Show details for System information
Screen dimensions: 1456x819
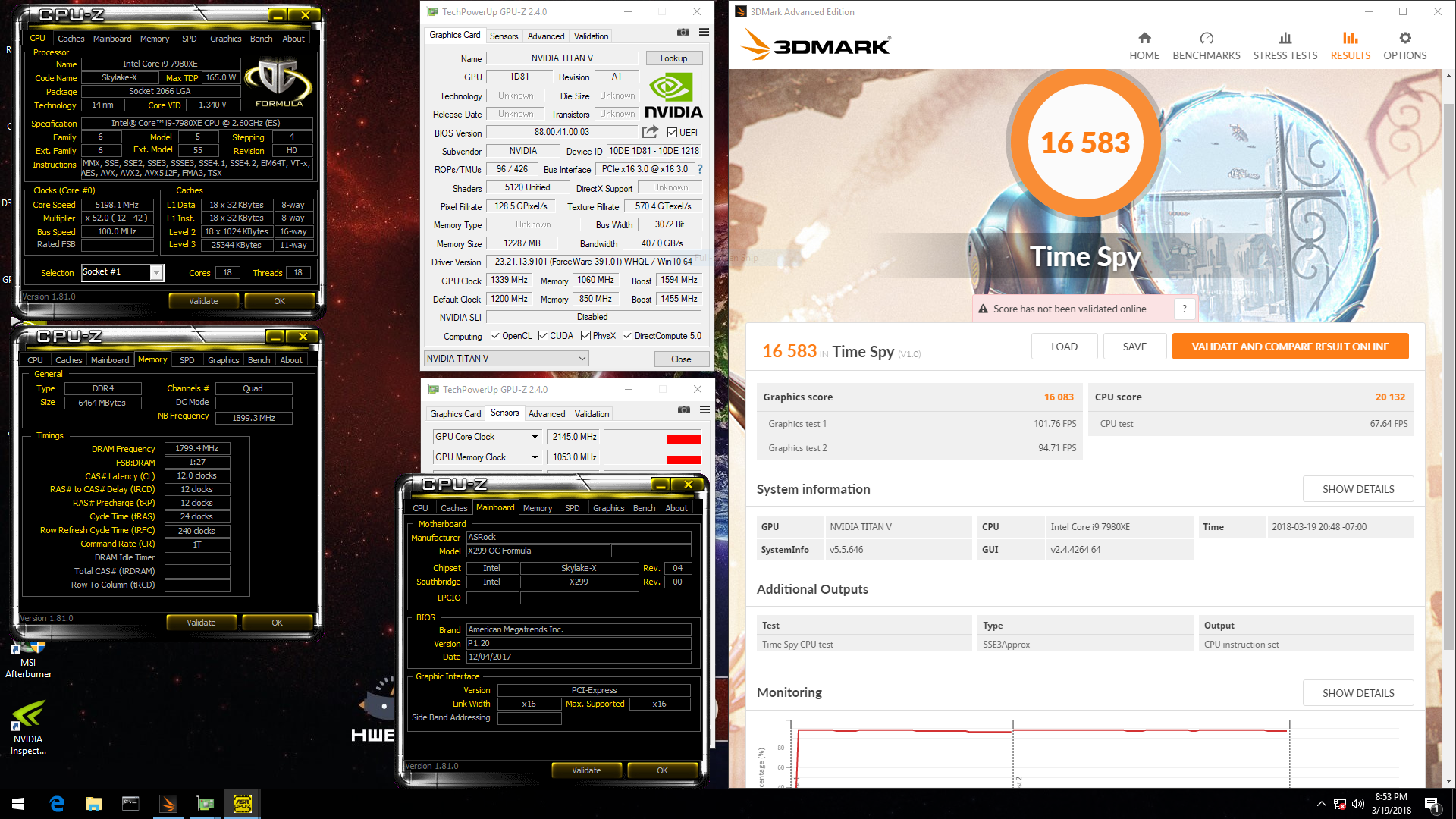point(1358,489)
